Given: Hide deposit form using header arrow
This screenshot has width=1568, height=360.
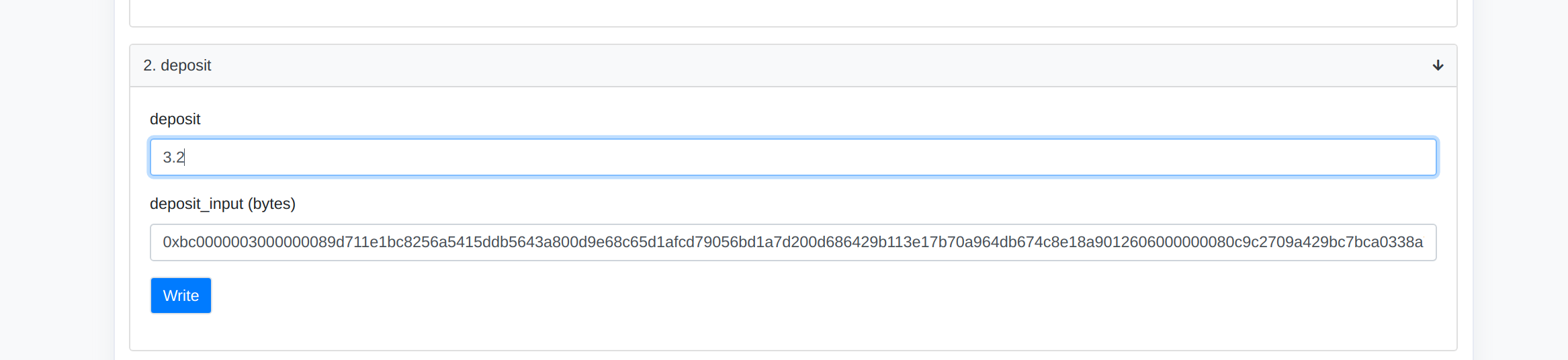Looking at the screenshot, I should click(x=1438, y=65).
